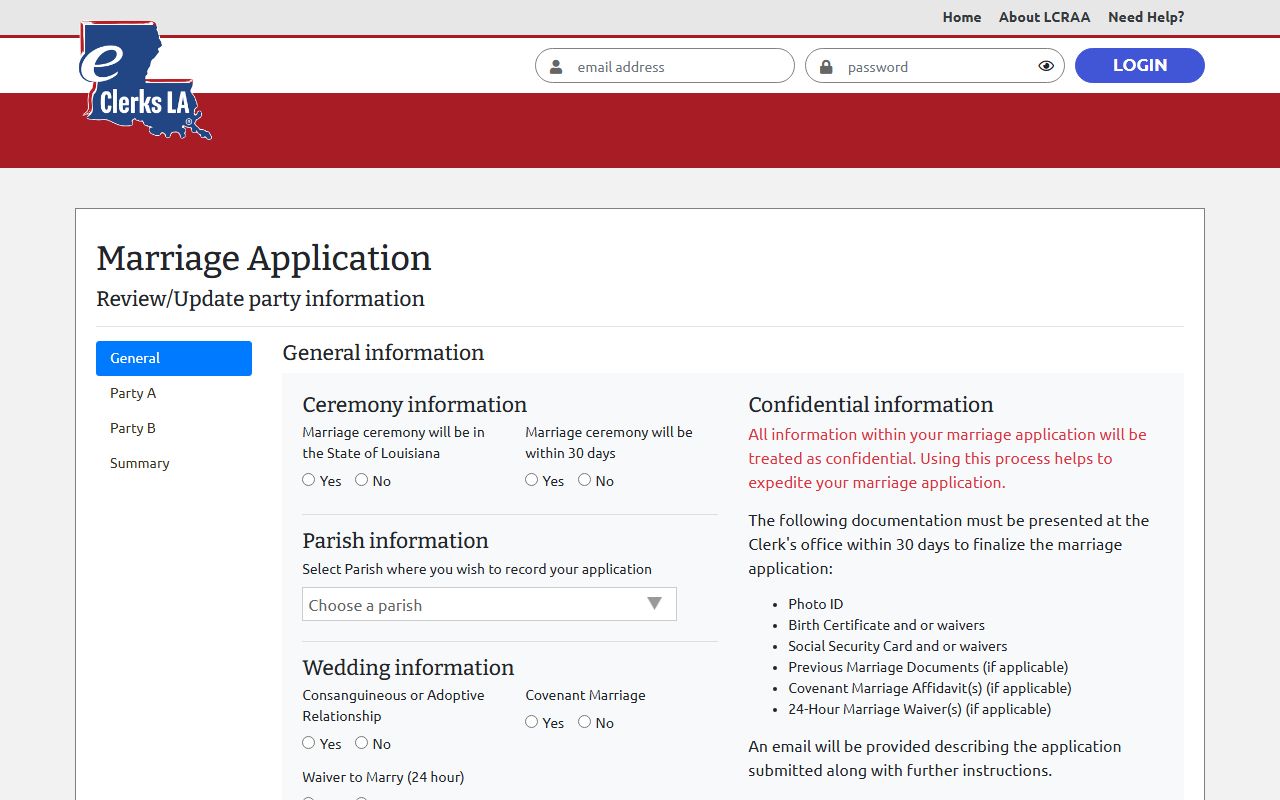Select No for Consanguineous or Adoptive Relationship

tap(362, 743)
